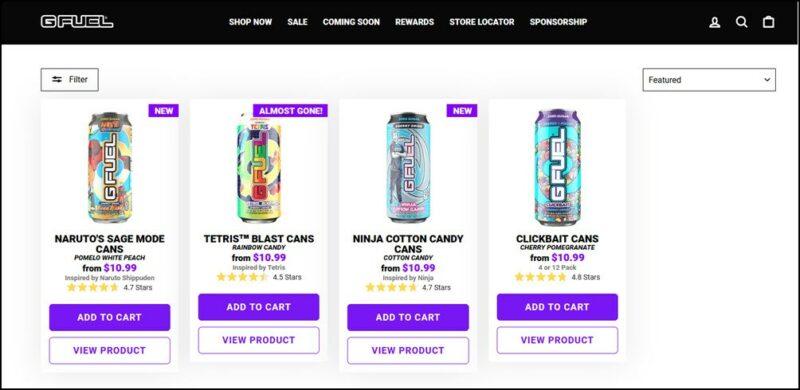Open Ninja Cotton Candy Cans title link
The height and width of the screenshot is (390, 800).
[408, 243]
